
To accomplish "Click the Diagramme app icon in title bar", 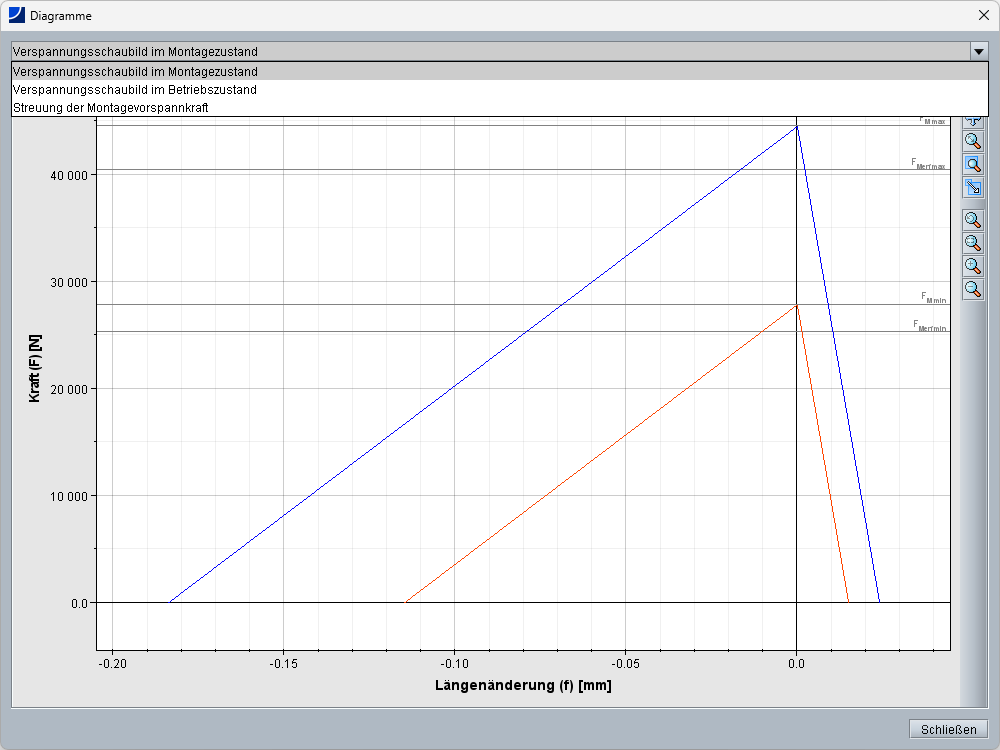I will [x=16, y=15].
